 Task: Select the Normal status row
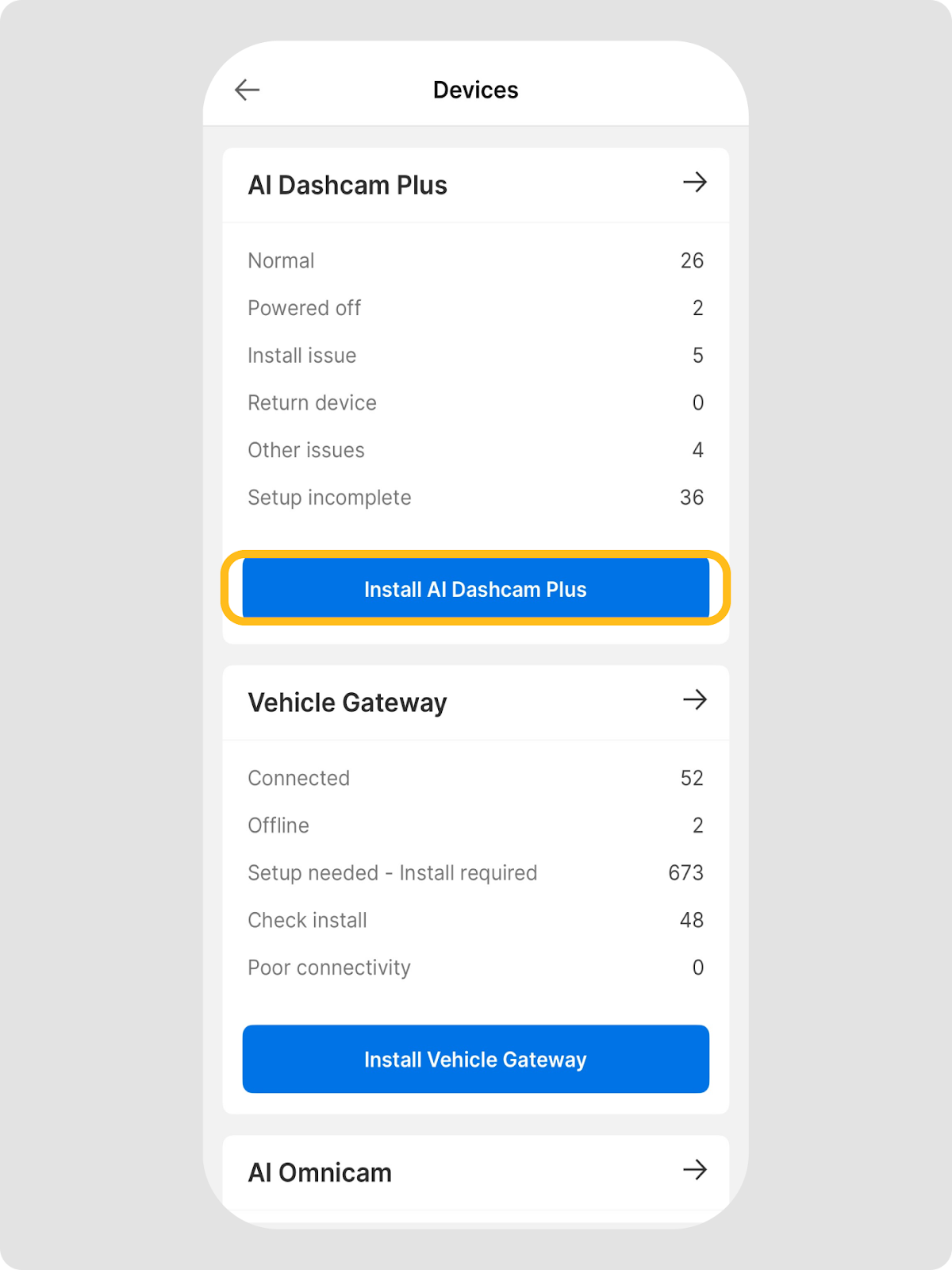475,260
